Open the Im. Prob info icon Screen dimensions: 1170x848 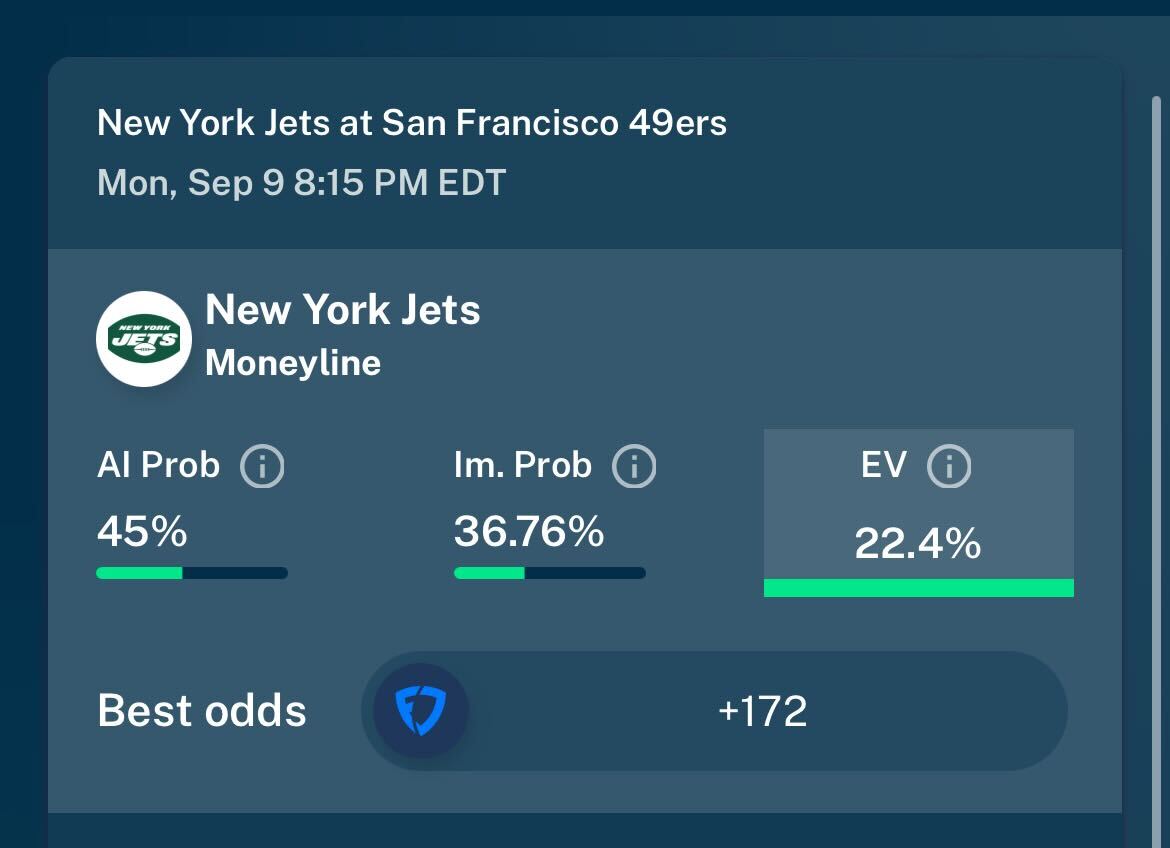(634, 467)
